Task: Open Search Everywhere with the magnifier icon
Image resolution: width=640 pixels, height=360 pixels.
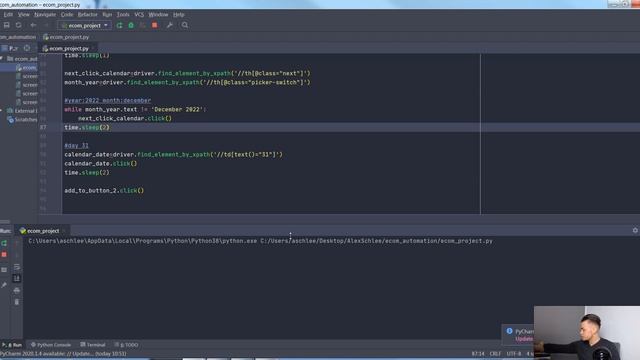Action: point(184,25)
